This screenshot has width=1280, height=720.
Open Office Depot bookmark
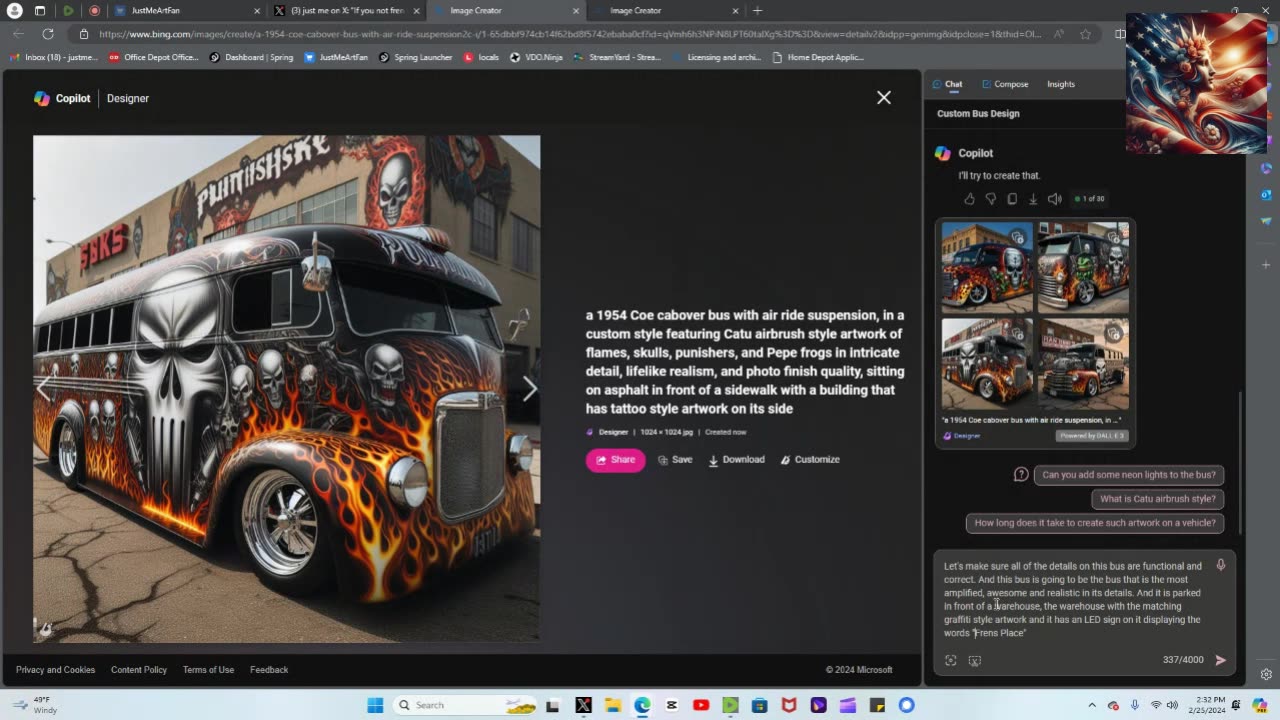pyautogui.click(x=154, y=57)
